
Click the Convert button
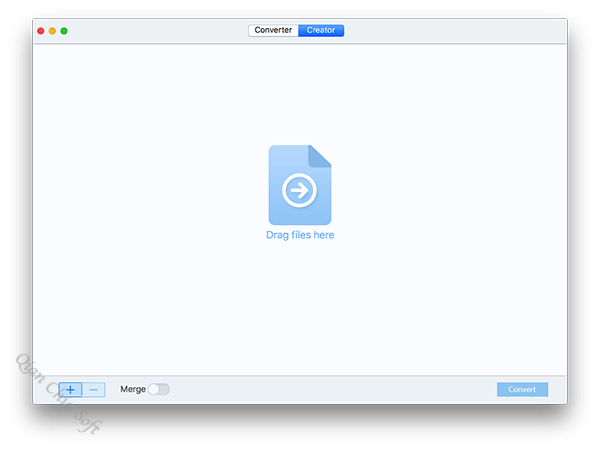pos(522,389)
